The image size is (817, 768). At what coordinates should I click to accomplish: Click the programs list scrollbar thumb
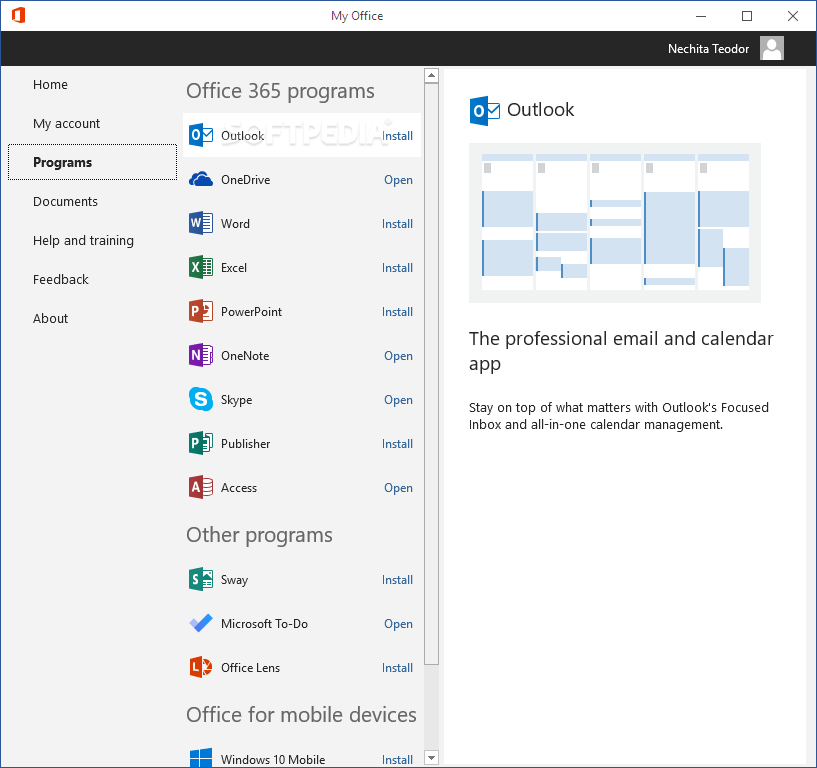tap(431, 374)
